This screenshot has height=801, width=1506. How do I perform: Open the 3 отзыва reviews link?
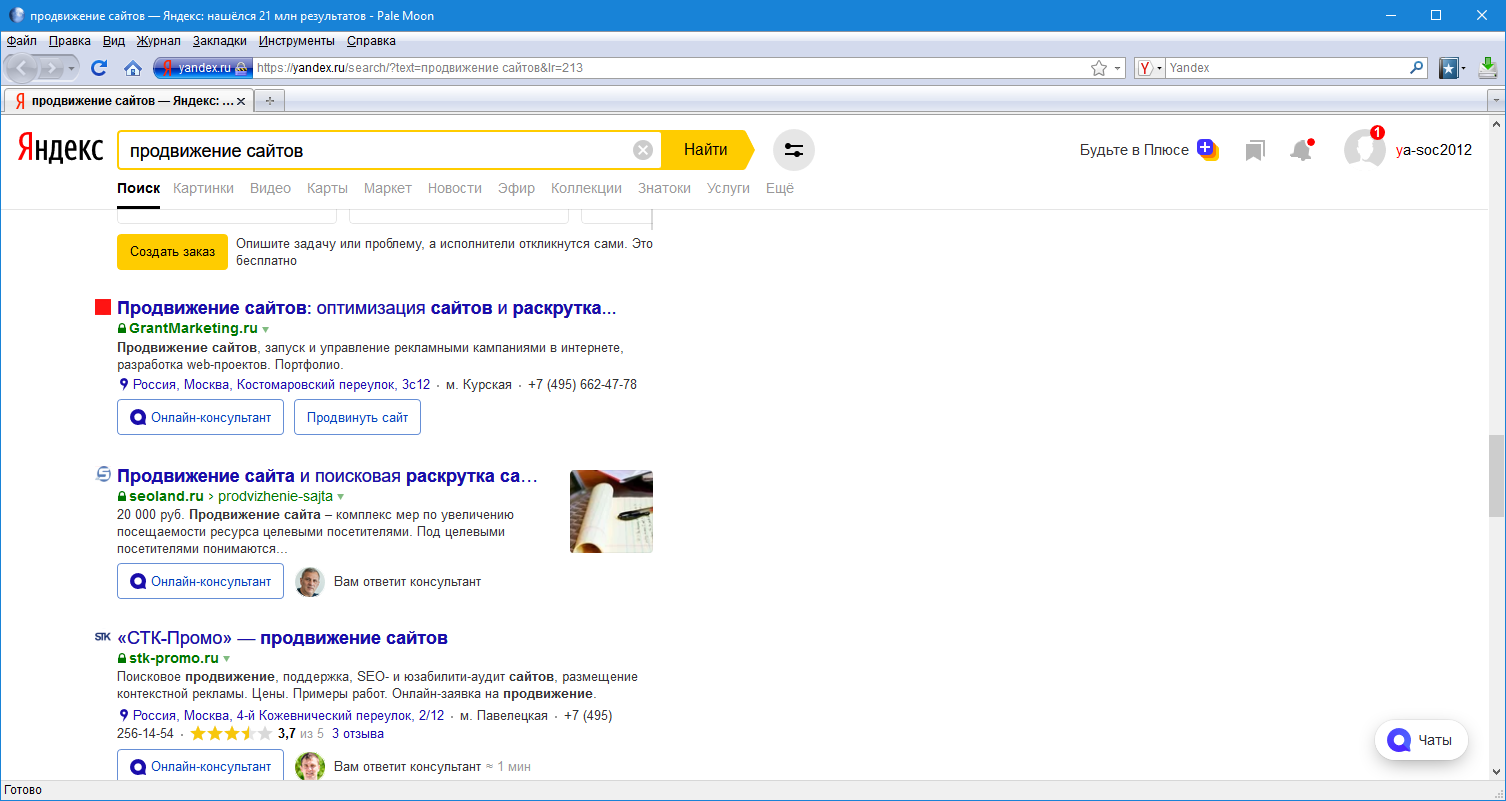[x=358, y=734]
